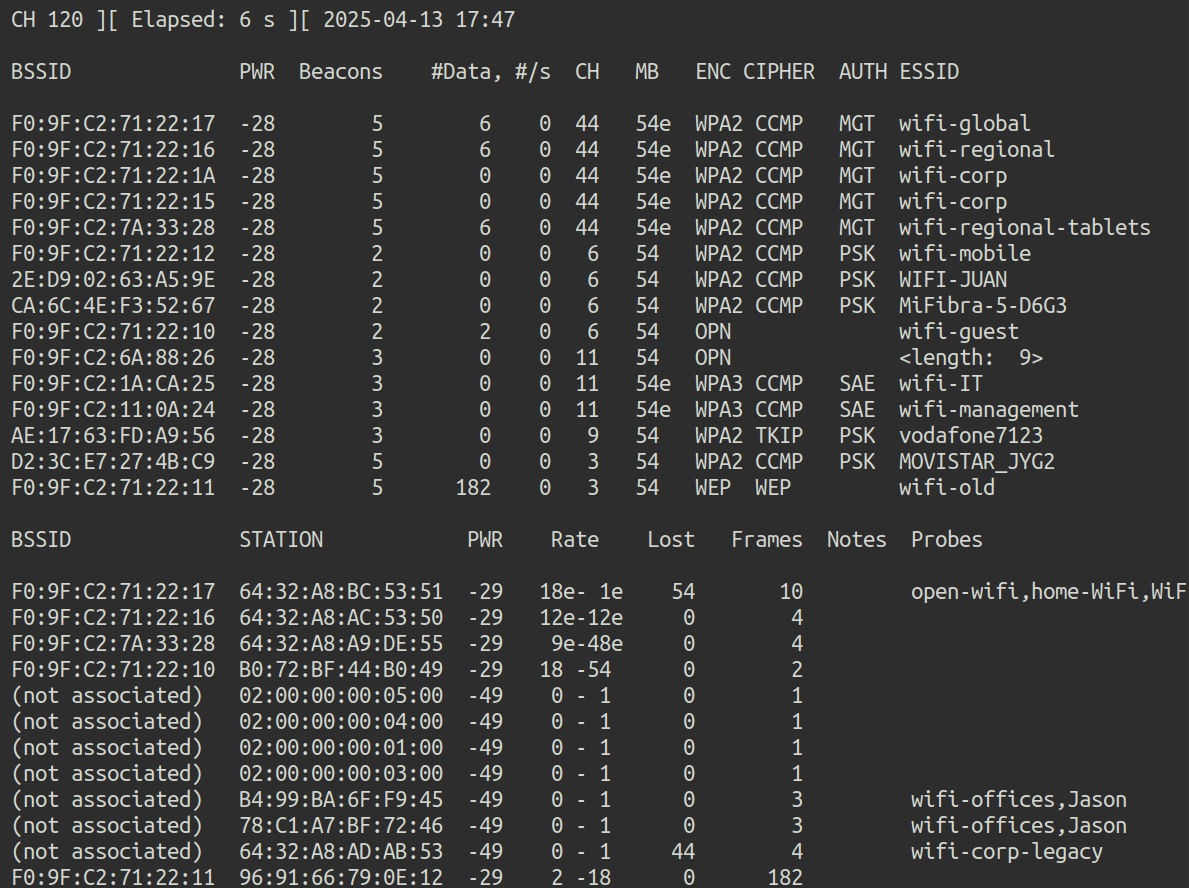Click the Probes column header
Image resolution: width=1189 pixels, height=888 pixels.
click(x=946, y=540)
